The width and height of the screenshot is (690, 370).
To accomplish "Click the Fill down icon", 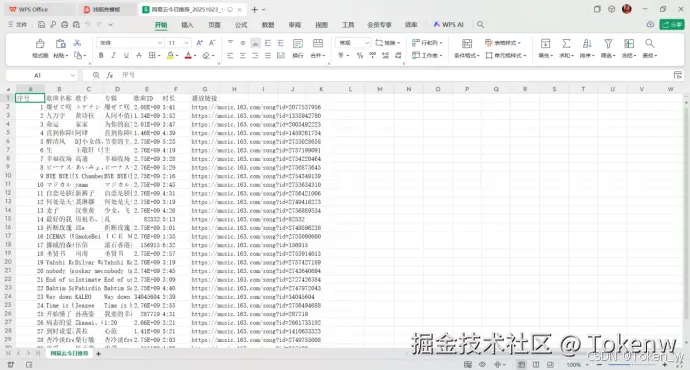I will click(x=545, y=44).
